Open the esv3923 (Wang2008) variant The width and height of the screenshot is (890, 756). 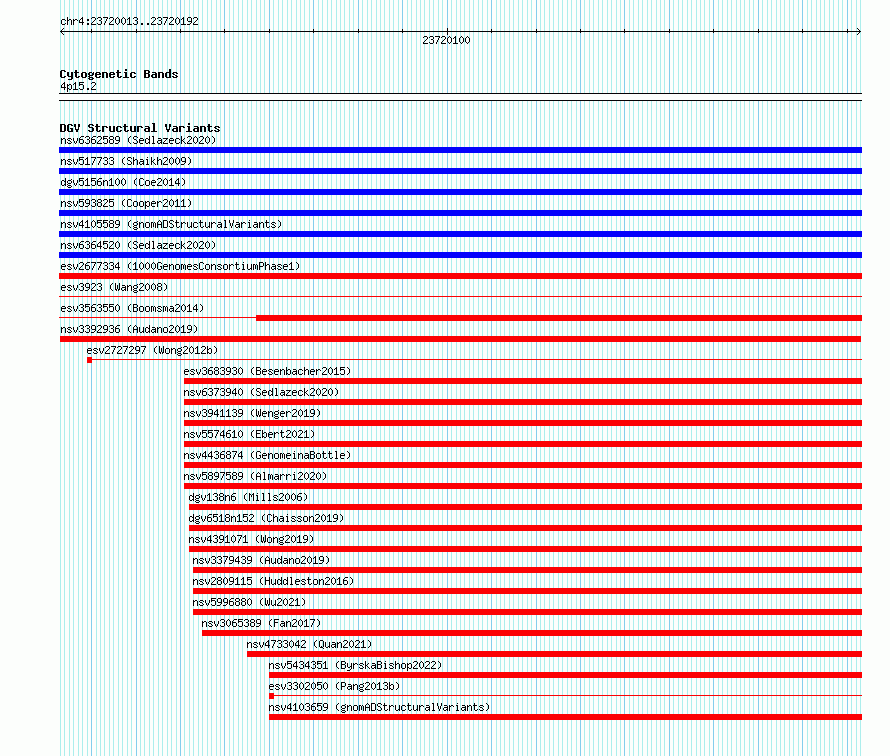click(x=114, y=287)
